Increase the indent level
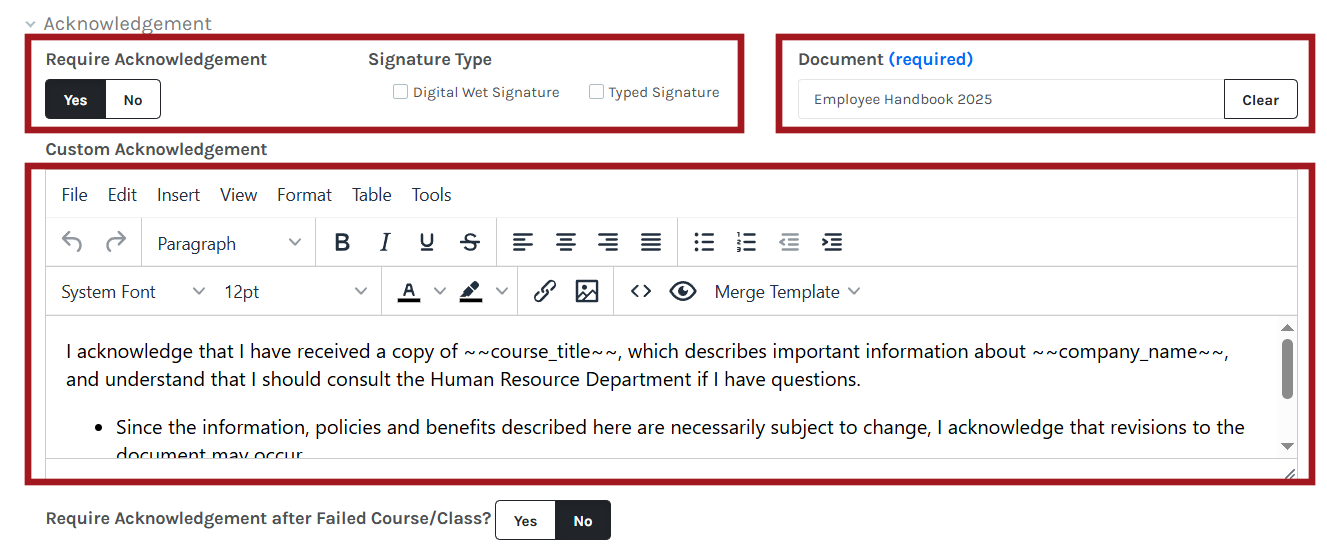Image resolution: width=1327 pixels, height=556 pixels. [x=832, y=242]
